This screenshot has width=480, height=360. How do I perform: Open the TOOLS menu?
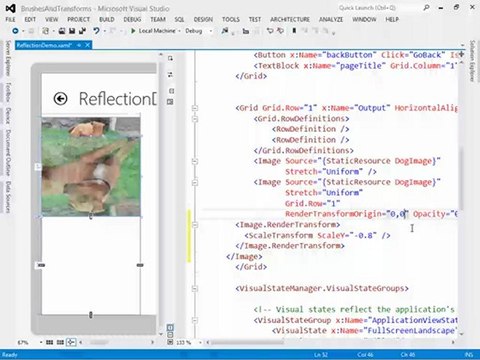(231, 19)
